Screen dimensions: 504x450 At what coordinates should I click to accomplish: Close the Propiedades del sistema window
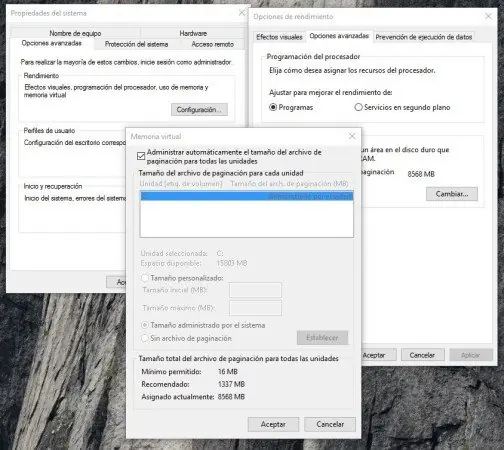(x=242, y=13)
